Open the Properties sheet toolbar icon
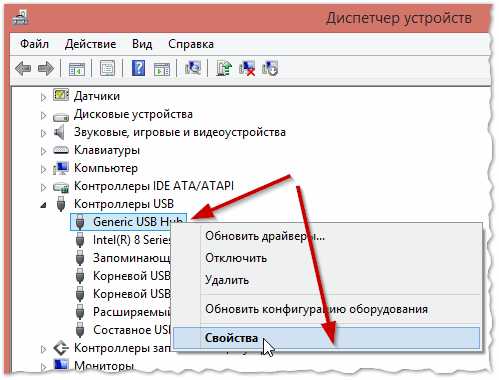 tap(107, 69)
